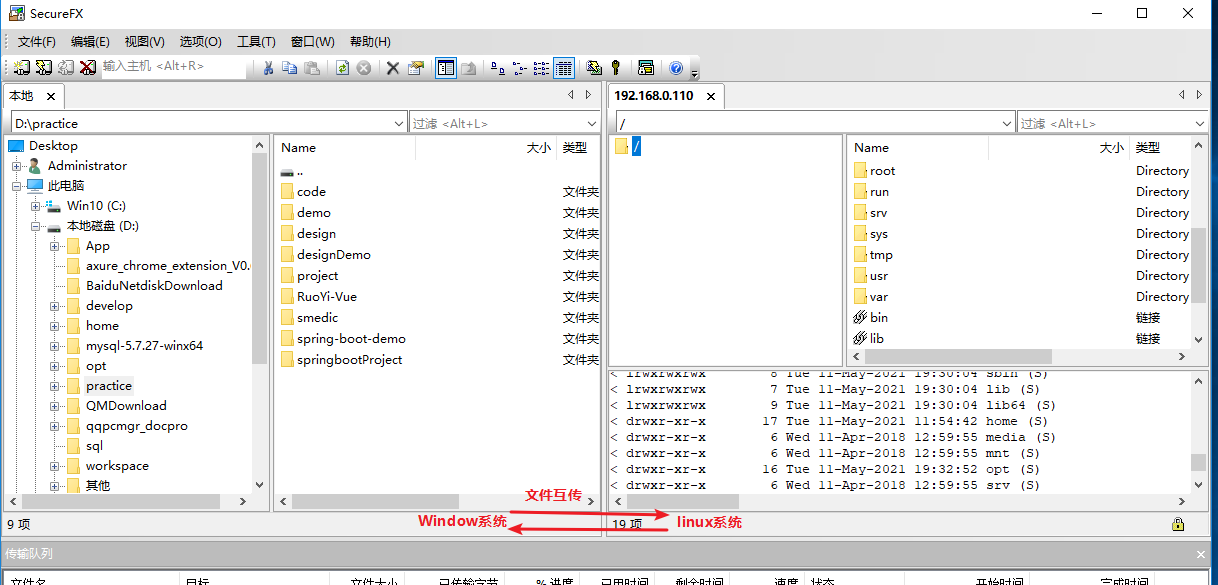
Task: Click the black X Delete icon
Action: (x=393, y=68)
